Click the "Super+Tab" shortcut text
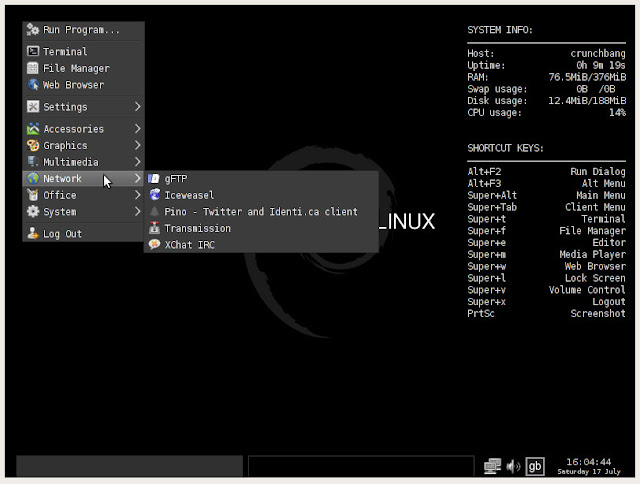This screenshot has width=640, height=484. [492, 207]
